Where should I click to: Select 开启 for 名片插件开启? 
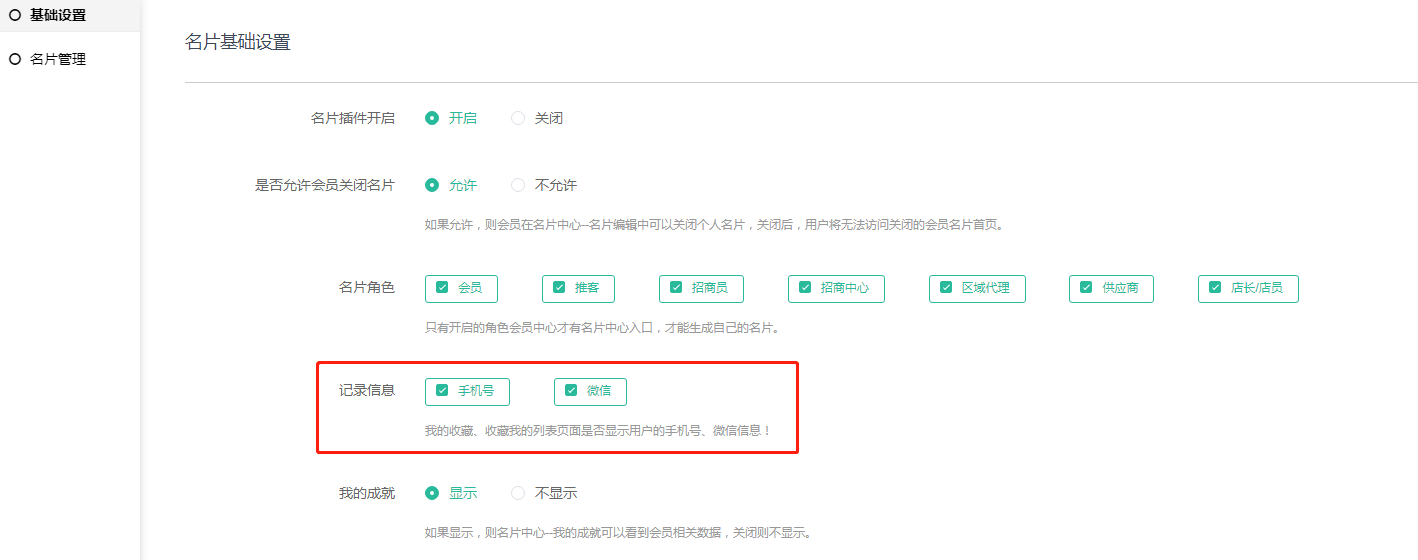pyautogui.click(x=432, y=118)
